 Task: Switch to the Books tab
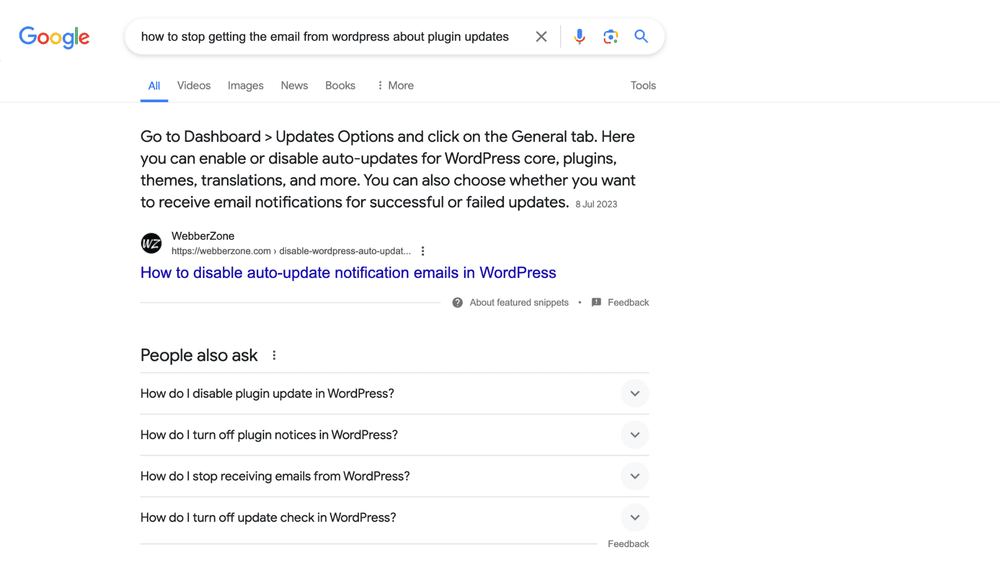tap(340, 85)
